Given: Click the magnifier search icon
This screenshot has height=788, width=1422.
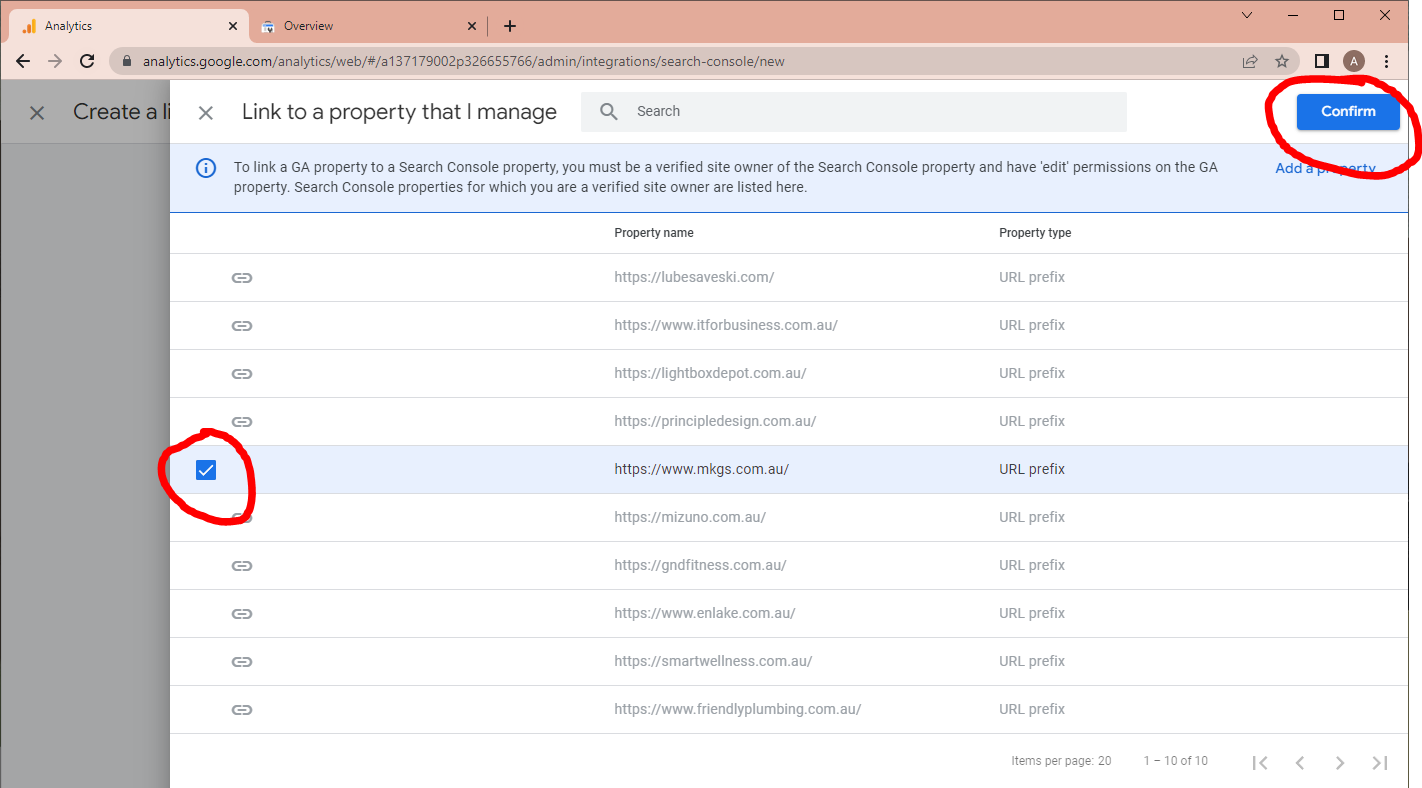Looking at the screenshot, I should pos(609,112).
